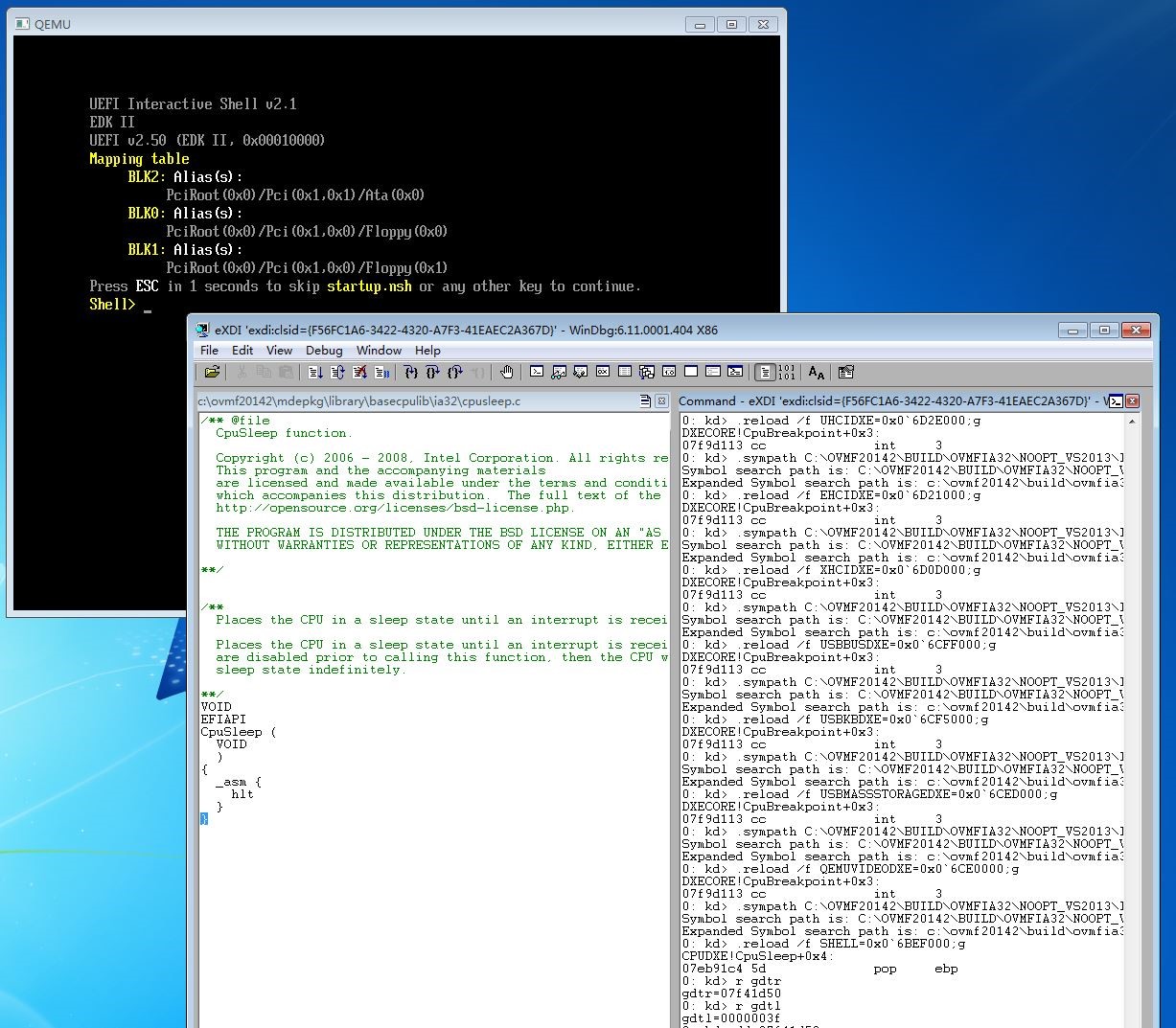The image size is (1176, 1028).
Task: Open the Options toolbar icon
Action: [845, 372]
